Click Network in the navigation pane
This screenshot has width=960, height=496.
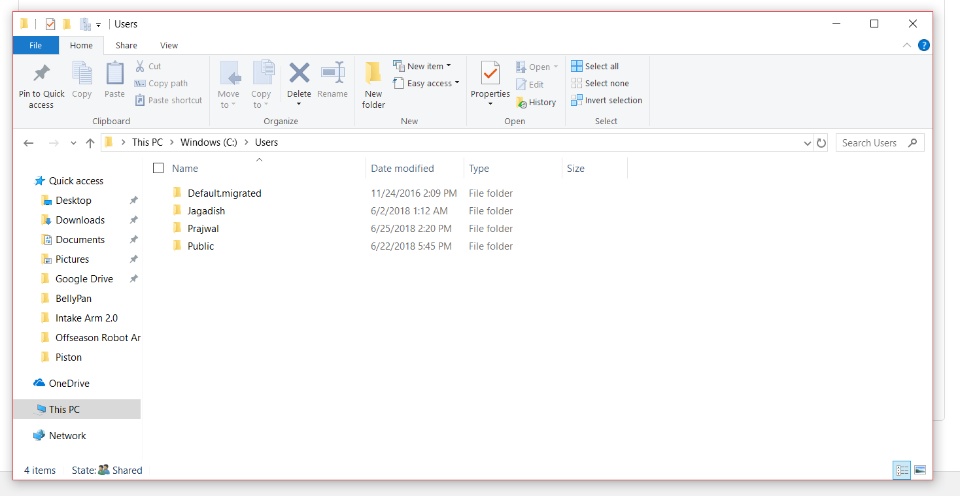click(67, 435)
